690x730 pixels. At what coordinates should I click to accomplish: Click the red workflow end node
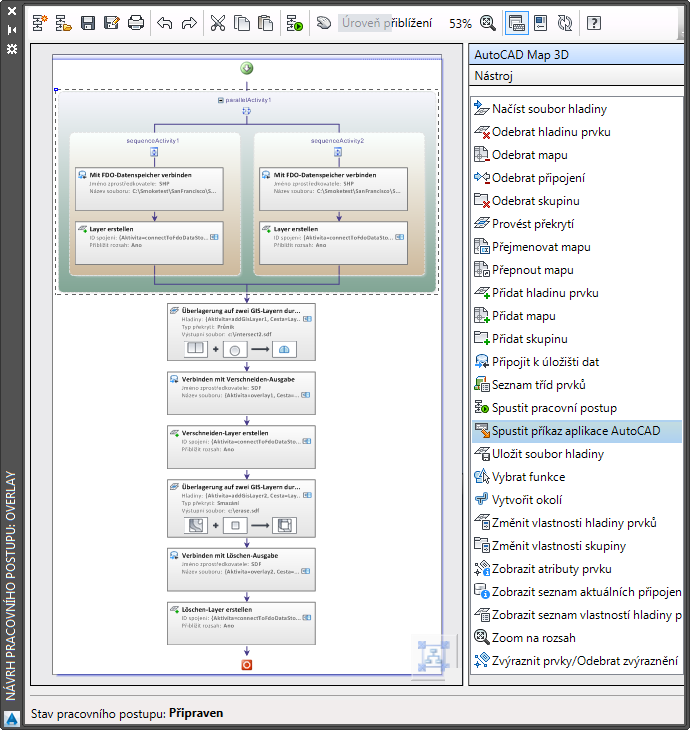pyautogui.click(x=247, y=665)
